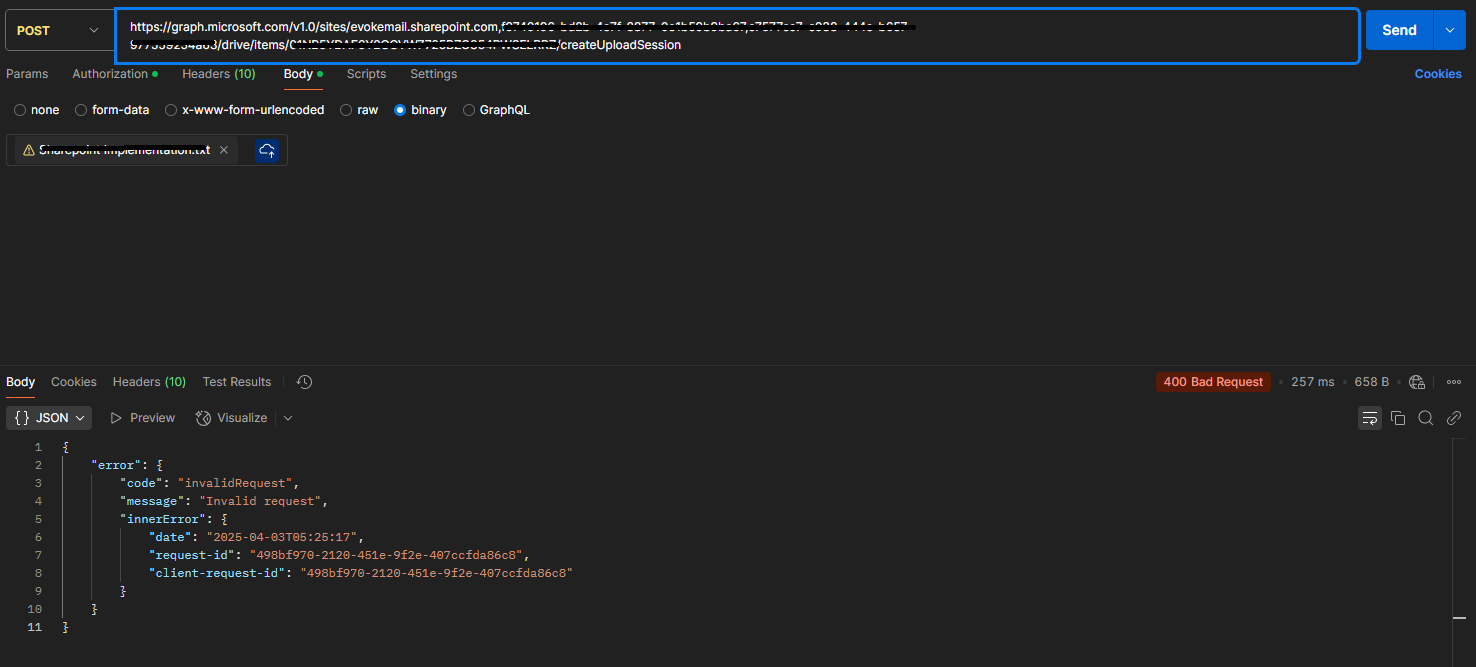Open the response history clock icon

pos(305,382)
